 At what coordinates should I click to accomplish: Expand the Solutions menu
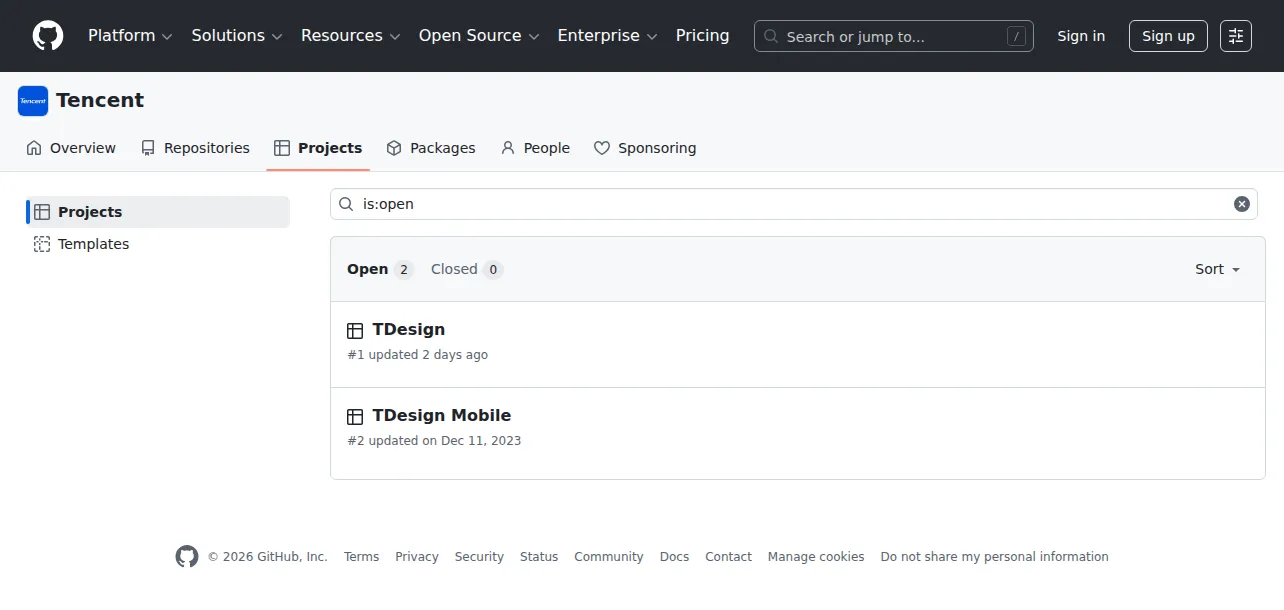[237, 36]
